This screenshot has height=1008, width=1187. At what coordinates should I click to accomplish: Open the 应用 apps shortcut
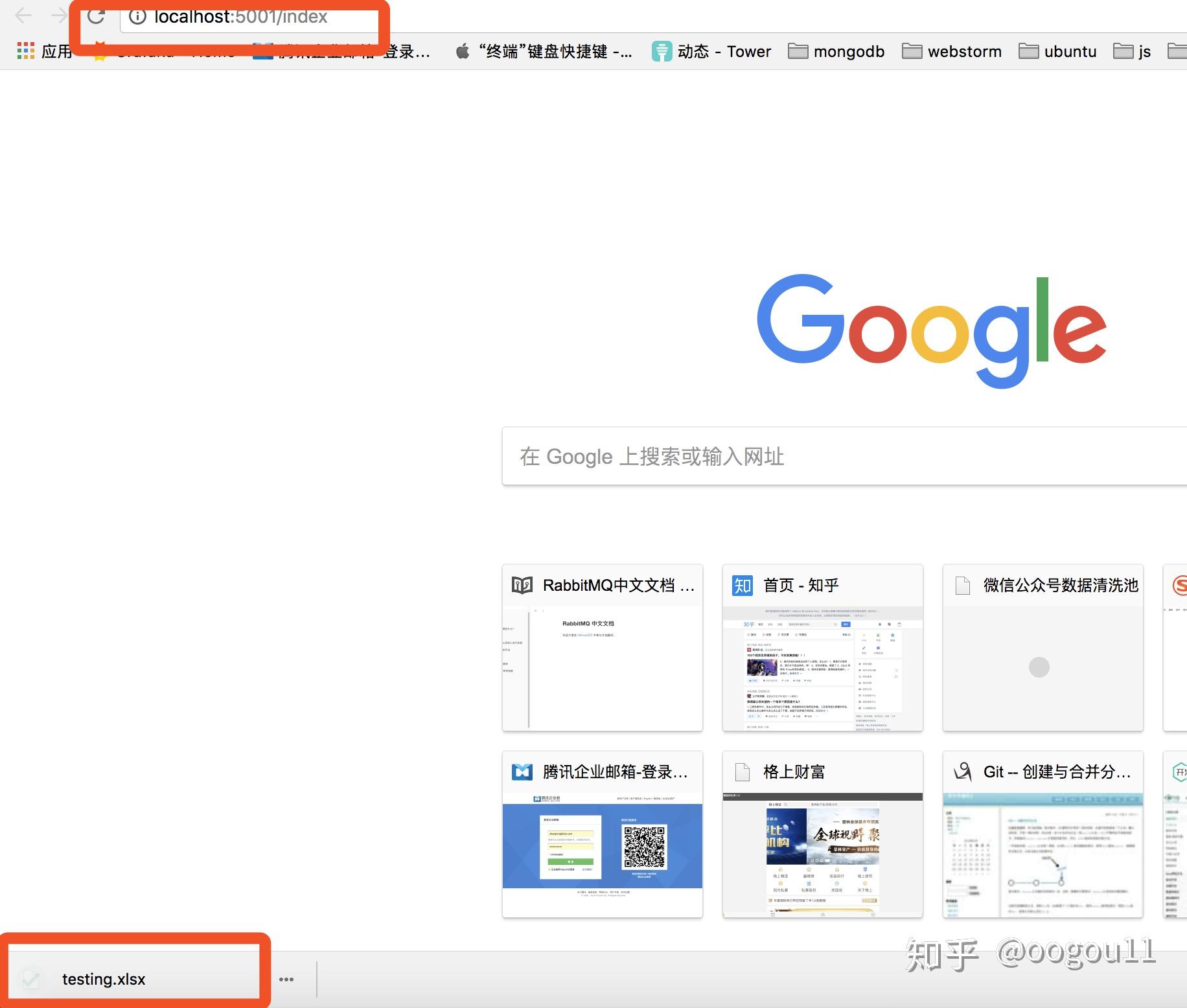[44, 51]
